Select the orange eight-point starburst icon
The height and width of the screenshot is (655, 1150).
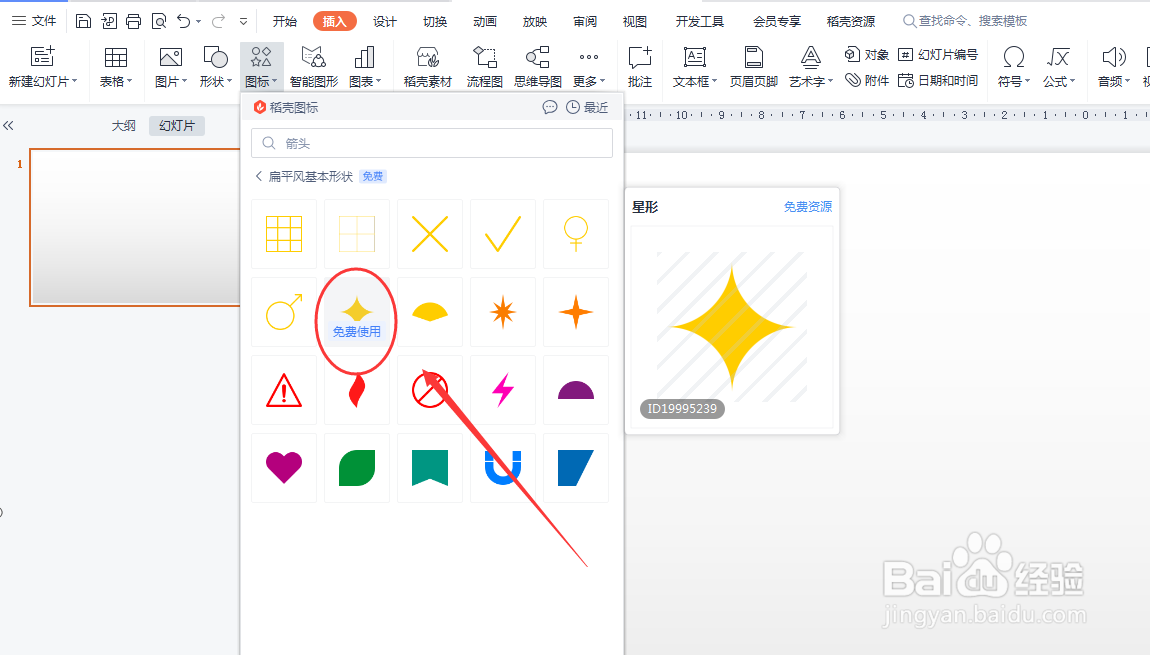[x=503, y=312]
